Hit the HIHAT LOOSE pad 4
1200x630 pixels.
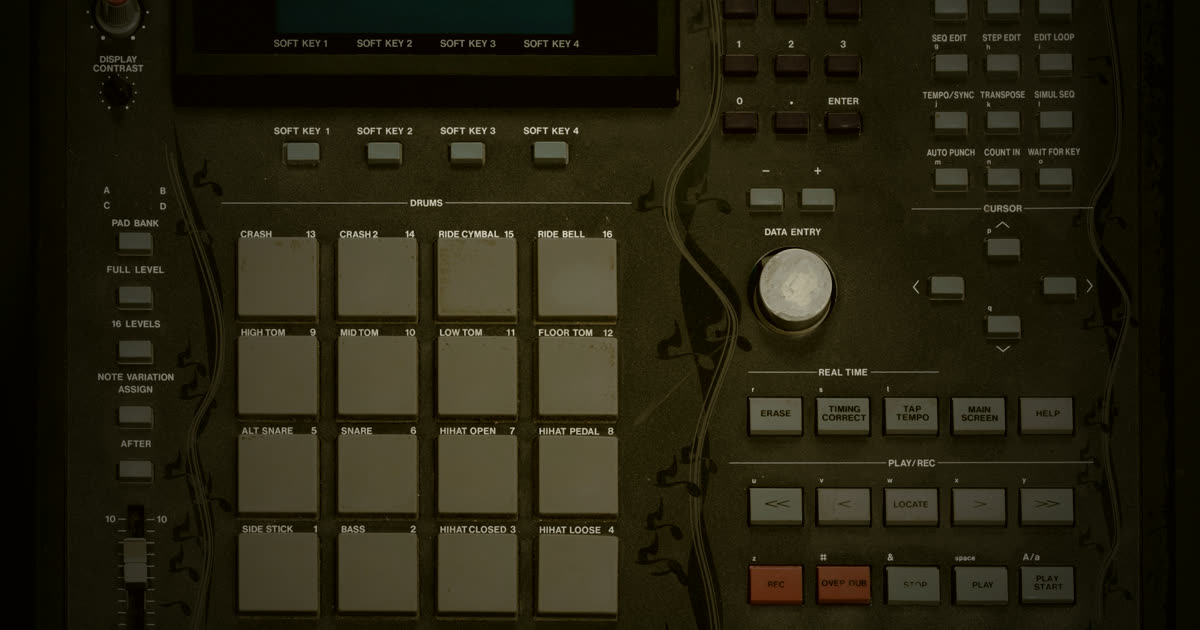tap(578, 574)
